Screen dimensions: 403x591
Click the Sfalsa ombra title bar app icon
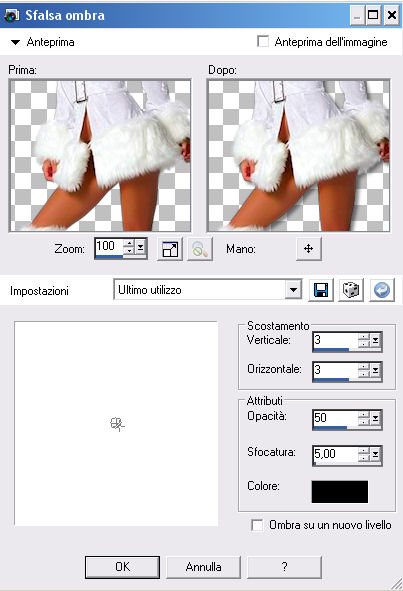click(11, 15)
